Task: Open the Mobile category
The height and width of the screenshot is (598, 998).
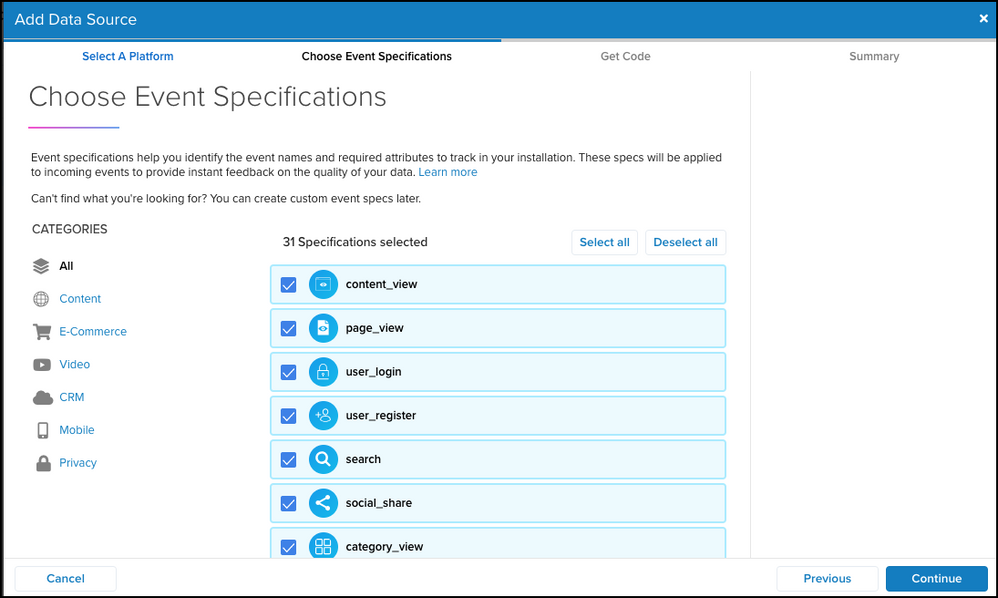Action: (x=76, y=430)
